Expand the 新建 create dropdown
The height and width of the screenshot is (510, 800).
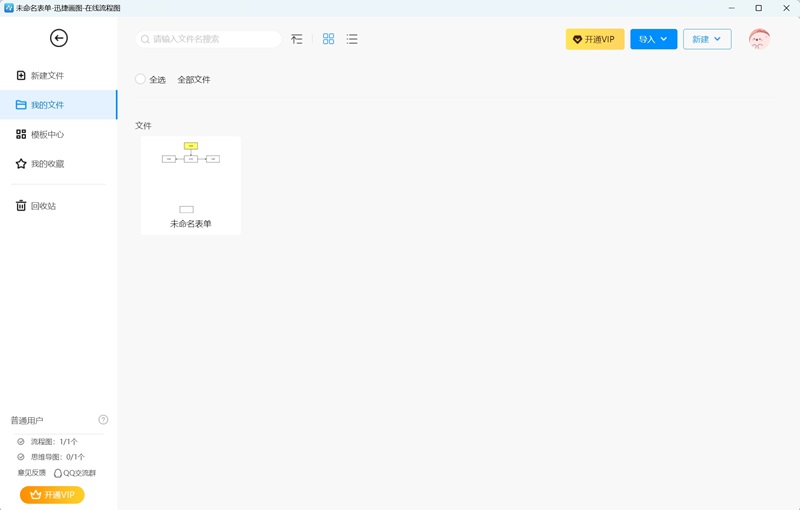[707, 39]
